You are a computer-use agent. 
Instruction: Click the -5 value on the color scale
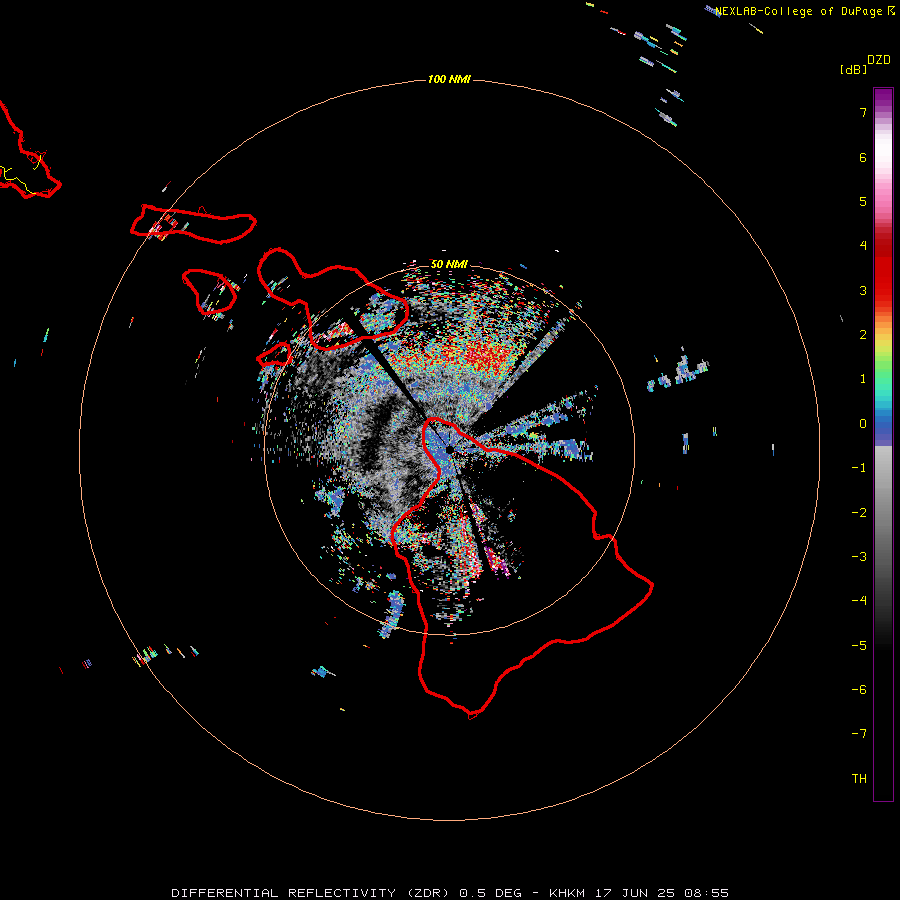click(859, 646)
